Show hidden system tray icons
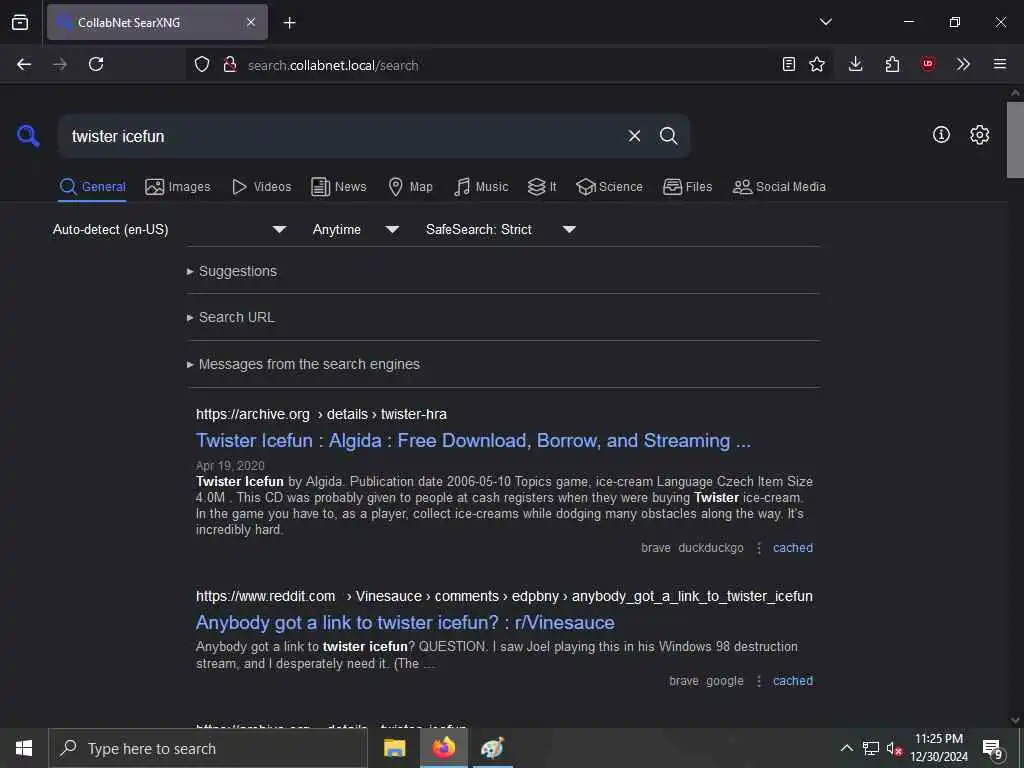 846,748
